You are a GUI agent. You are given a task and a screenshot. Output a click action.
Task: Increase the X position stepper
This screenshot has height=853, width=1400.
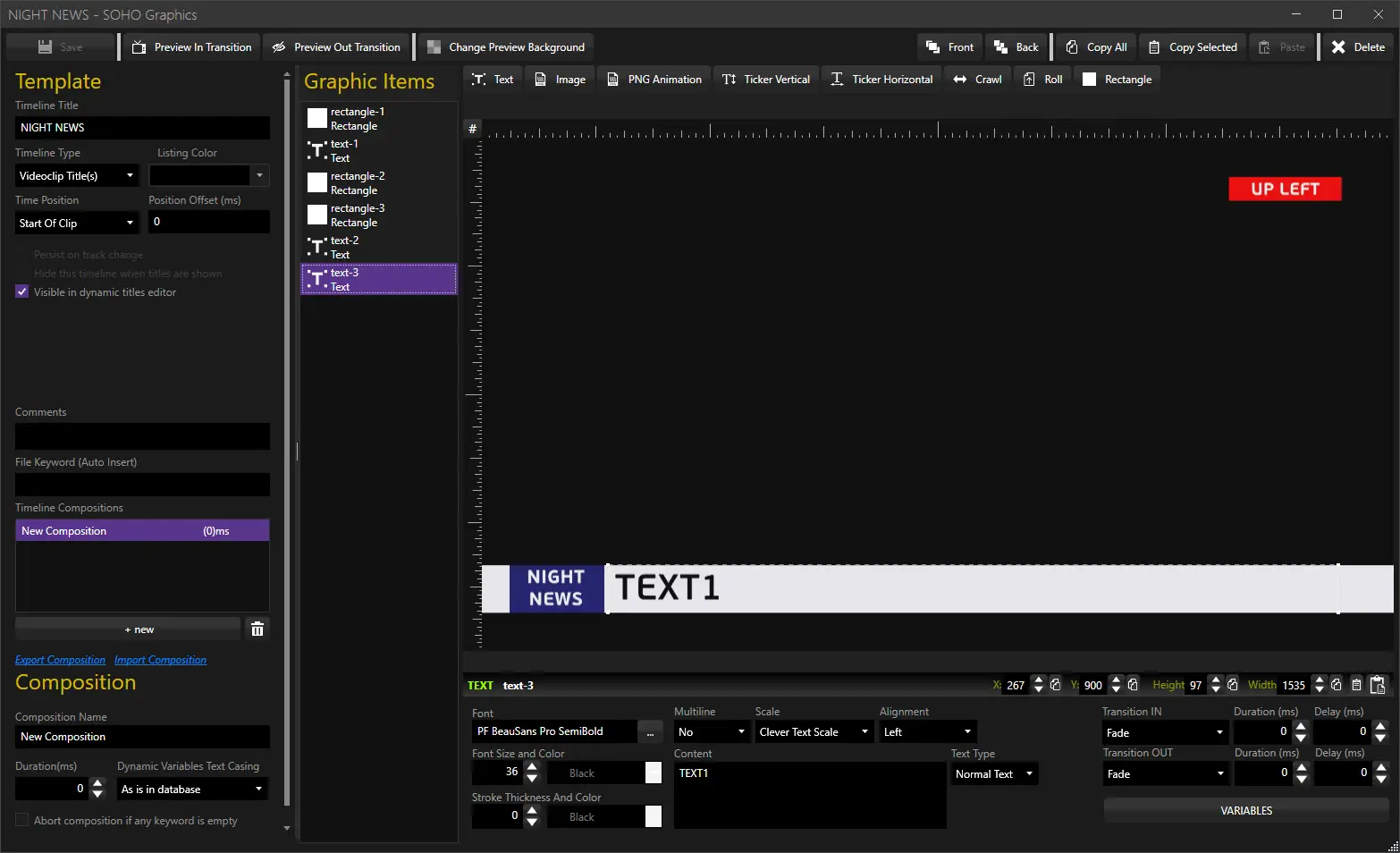(1038, 680)
